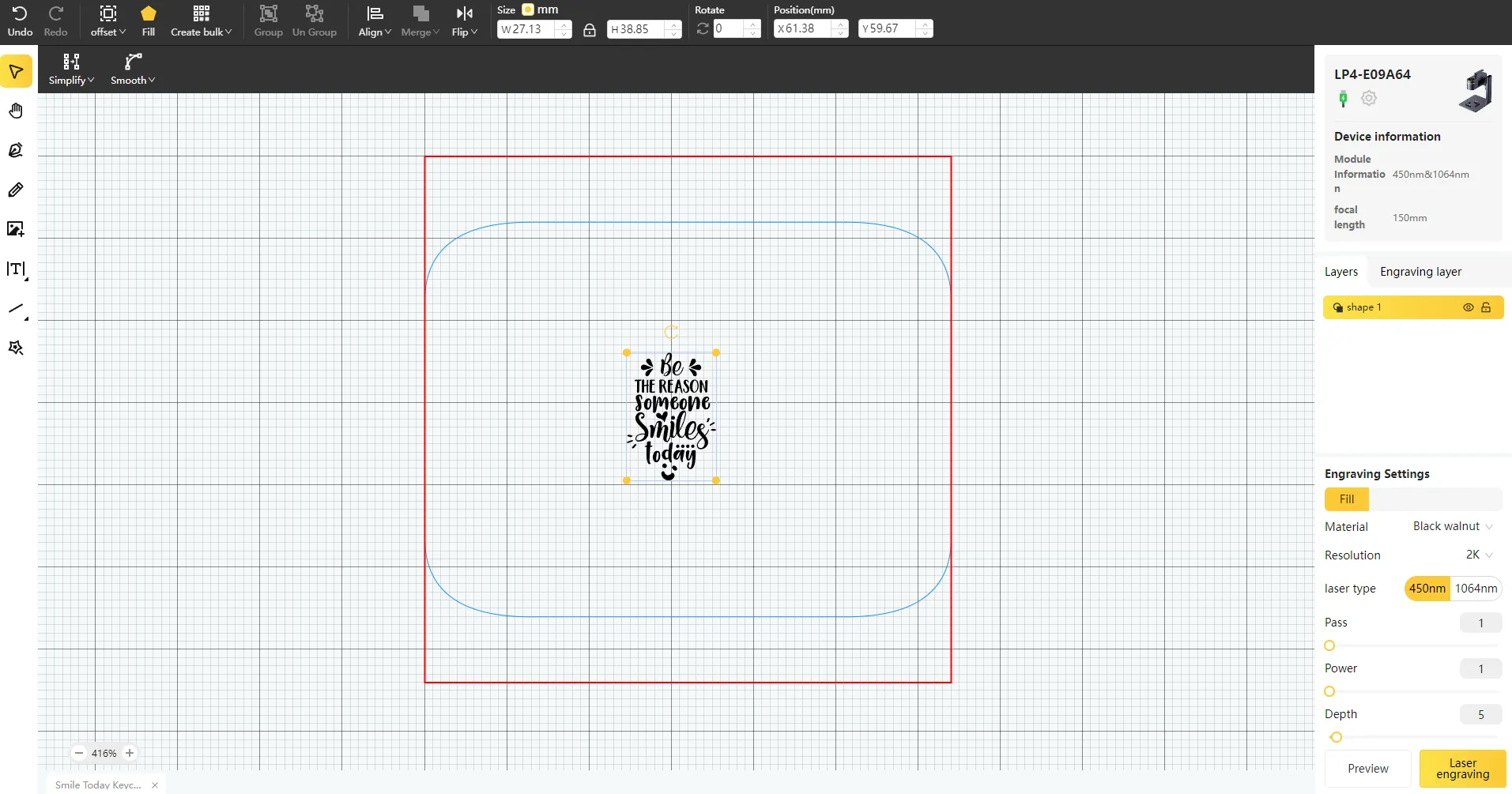Hide shape 1 layer with eye icon
Image resolution: width=1512 pixels, height=794 pixels.
[x=1468, y=307]
